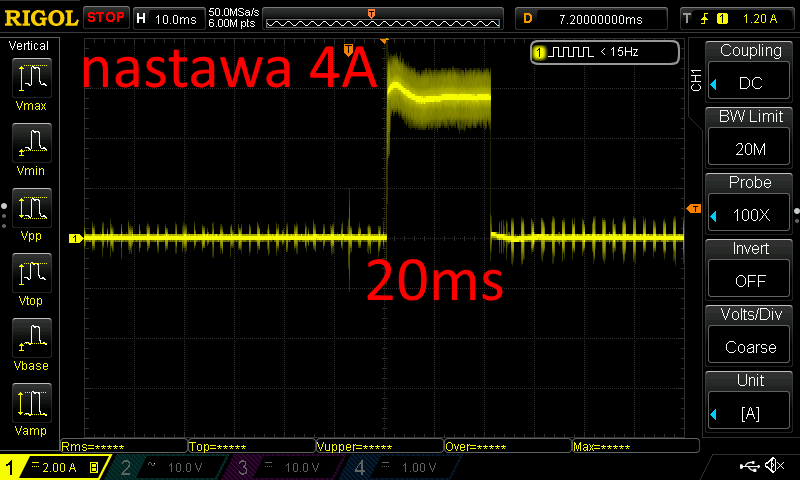Click the left menu page indicator dots

pos(4,215)
